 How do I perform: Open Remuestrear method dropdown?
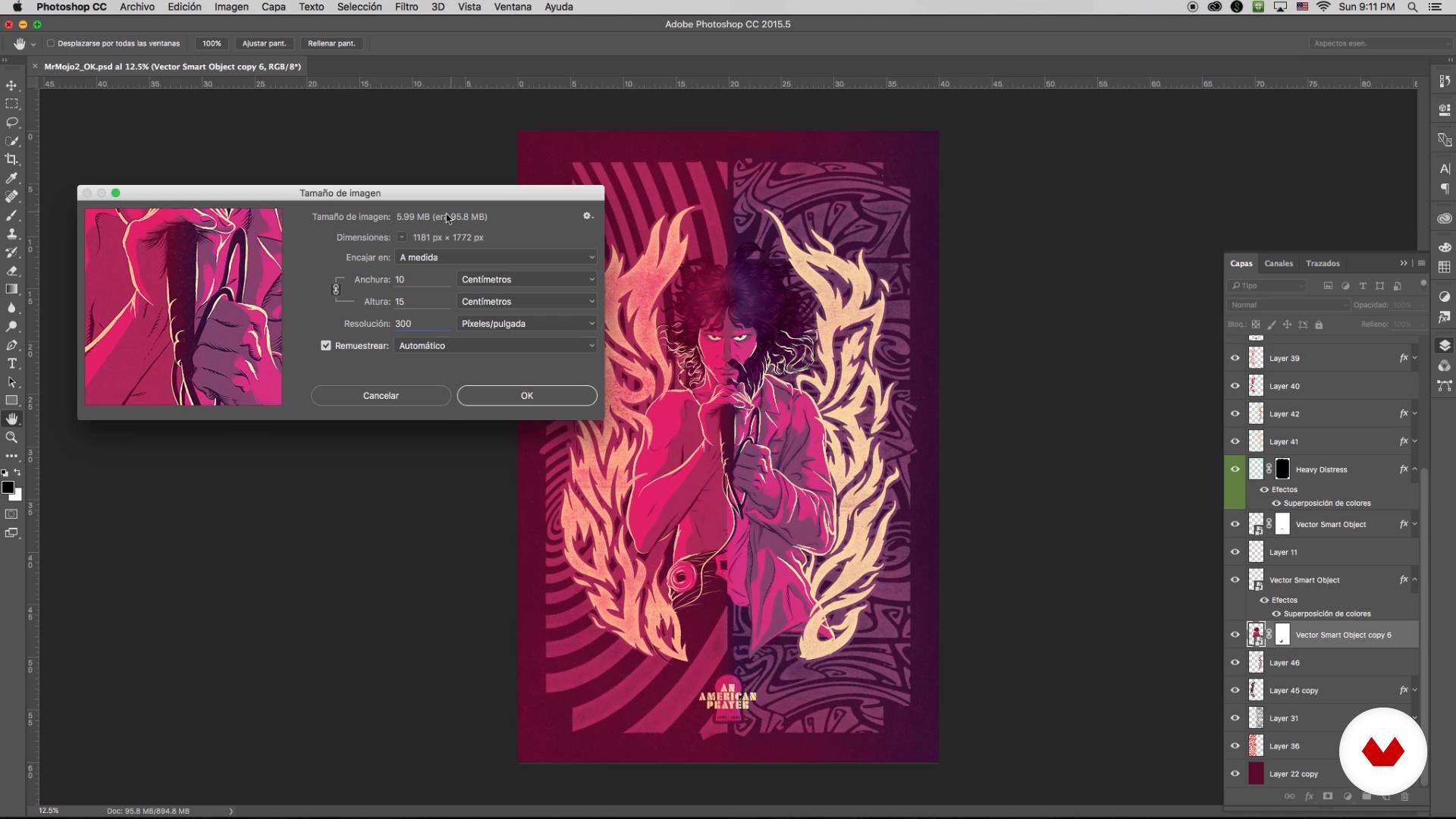pyautogui.click(x=496, y=346)
